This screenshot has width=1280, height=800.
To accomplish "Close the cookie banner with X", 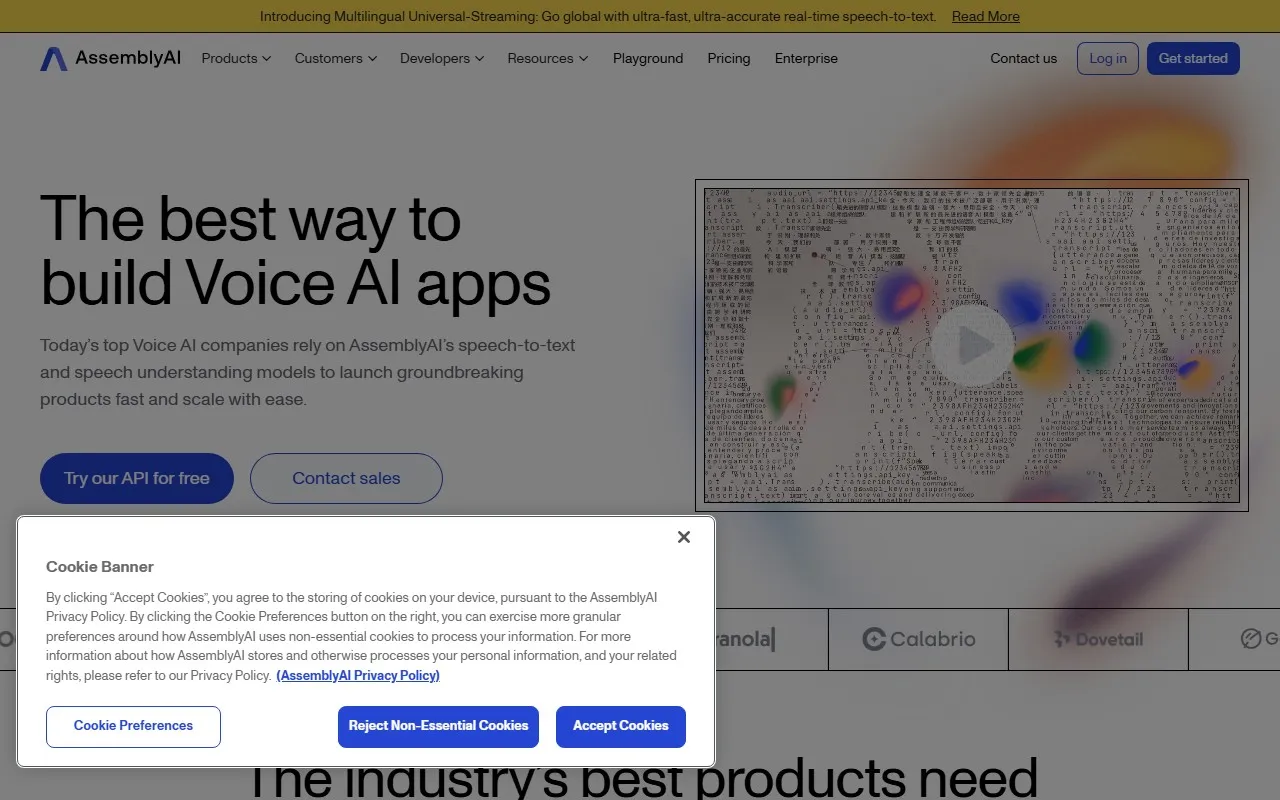I will pyautogui.click(x=684, y=537).
